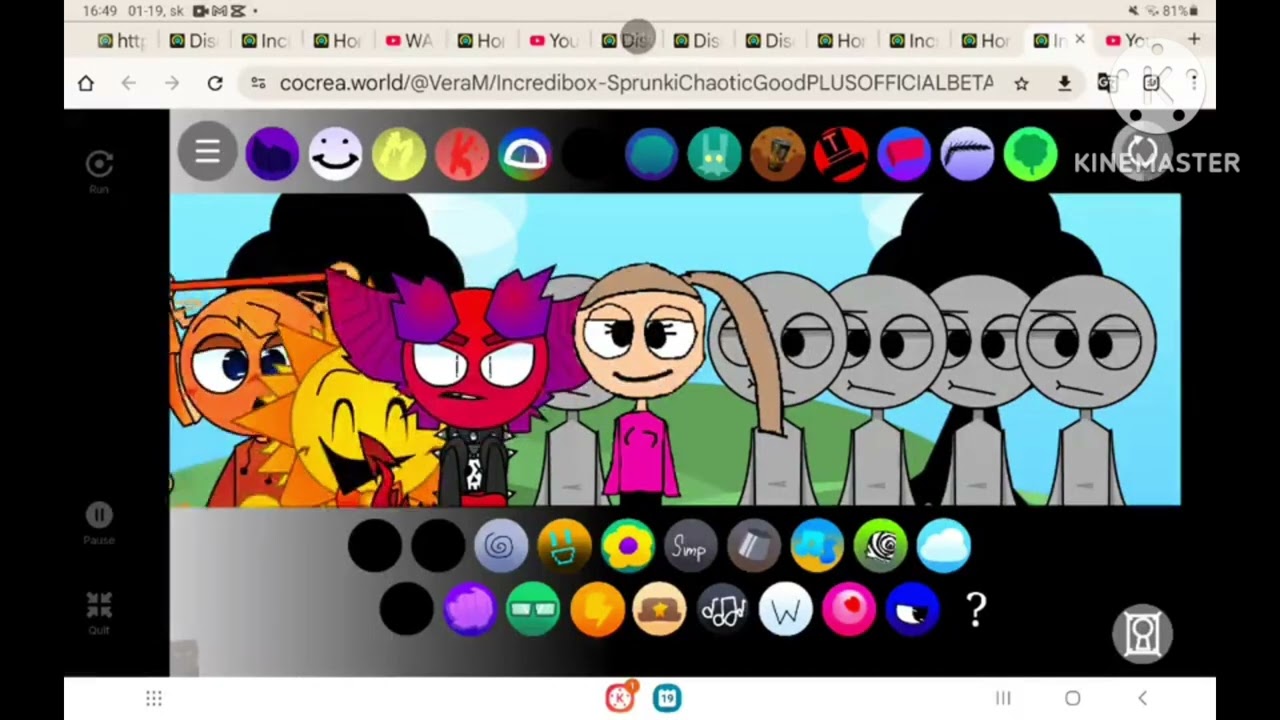Open a new browser tab
1280x720 pixels.
click(1194, 40)
